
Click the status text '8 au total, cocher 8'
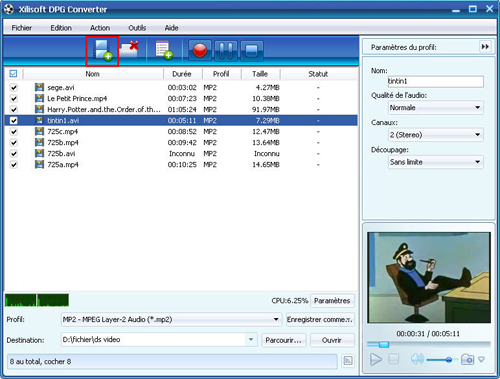(40, 361)
